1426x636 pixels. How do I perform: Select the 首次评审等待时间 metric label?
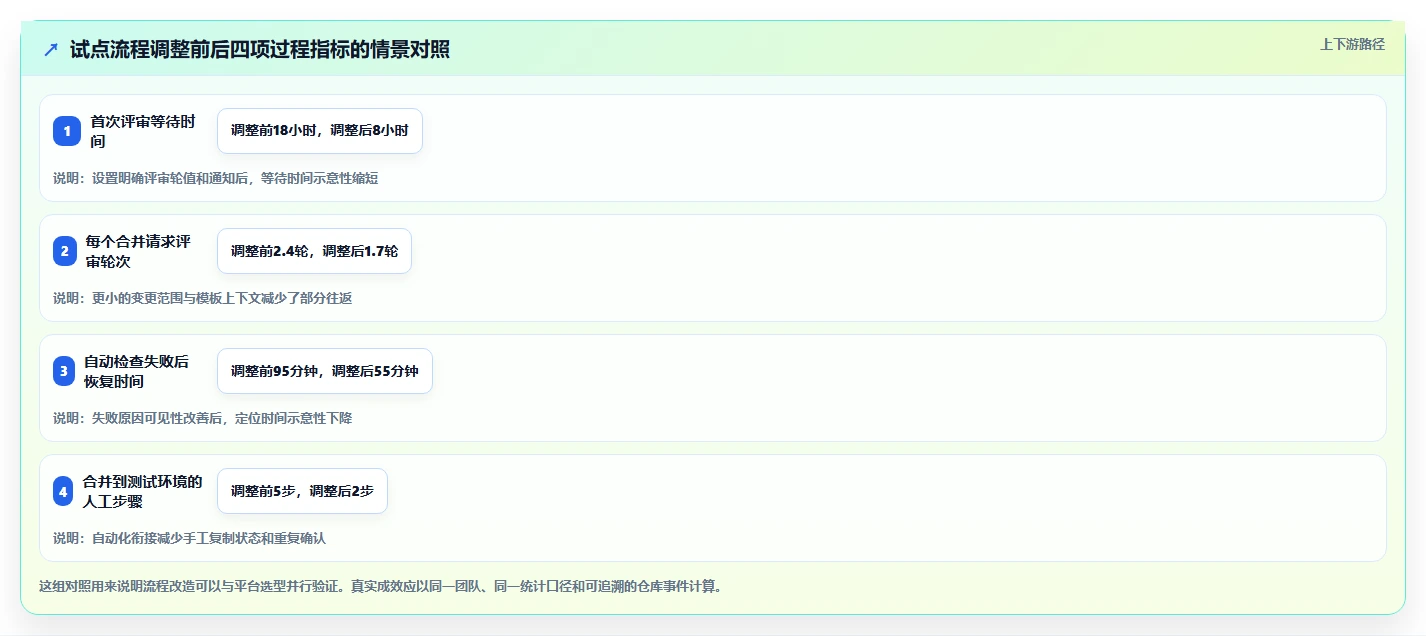point(143,131)
